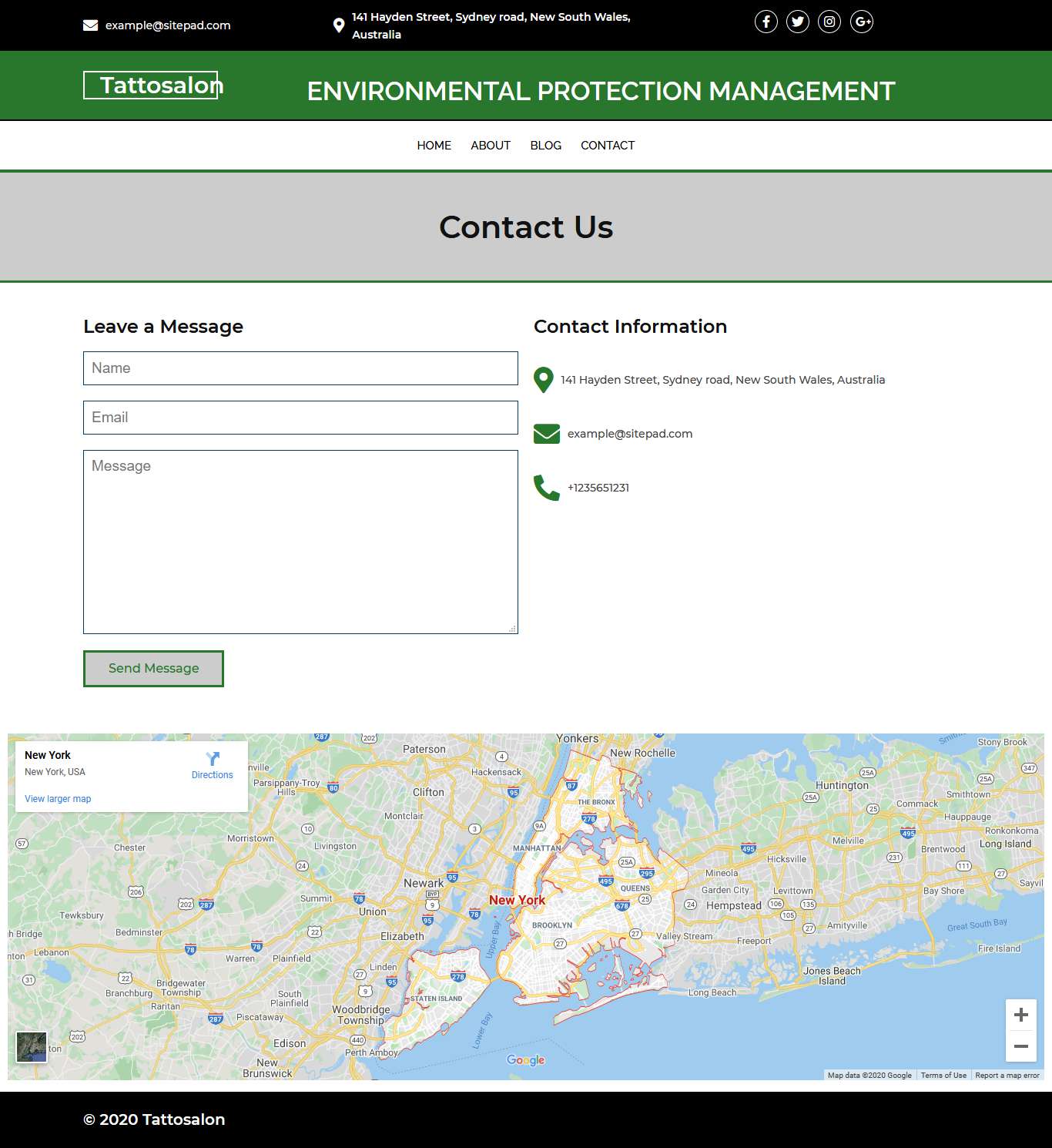This screenshot has width=1052, height=1148.
Task: Navigate to the Contact menu item
Action: pos(608,146)
